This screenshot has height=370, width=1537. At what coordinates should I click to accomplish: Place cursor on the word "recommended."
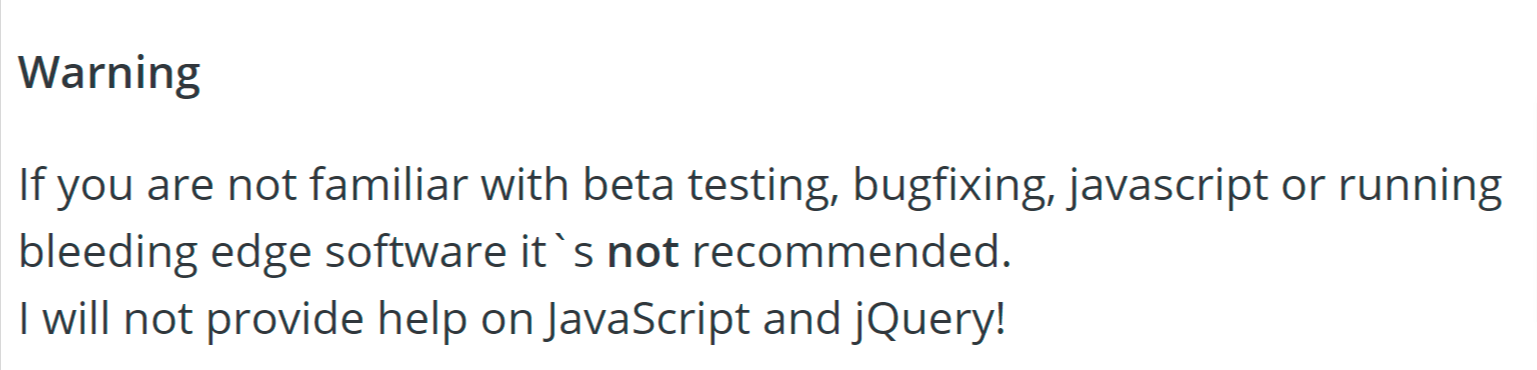[851, 255]
